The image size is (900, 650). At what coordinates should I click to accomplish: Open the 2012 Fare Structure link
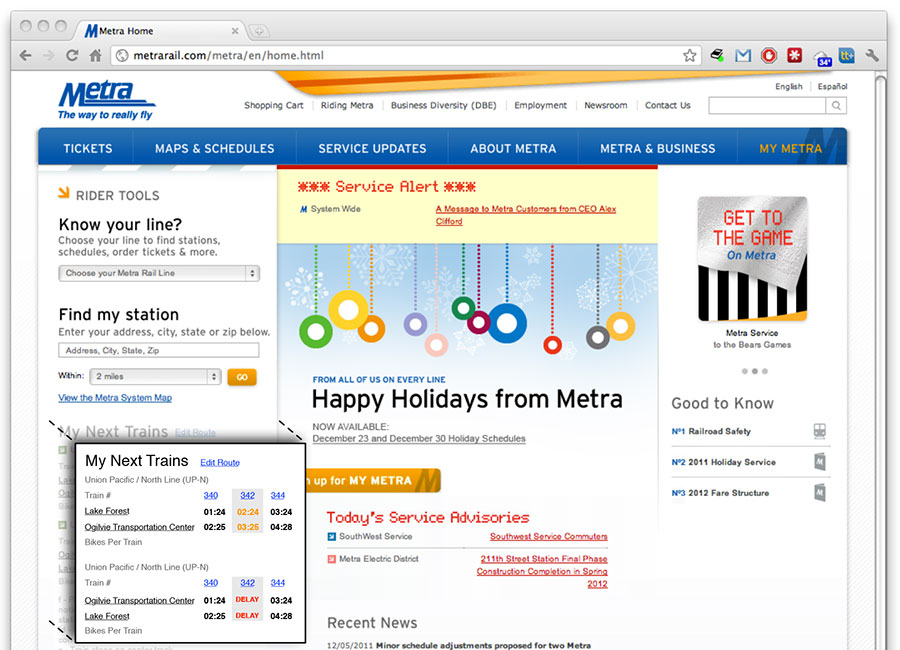728,493
